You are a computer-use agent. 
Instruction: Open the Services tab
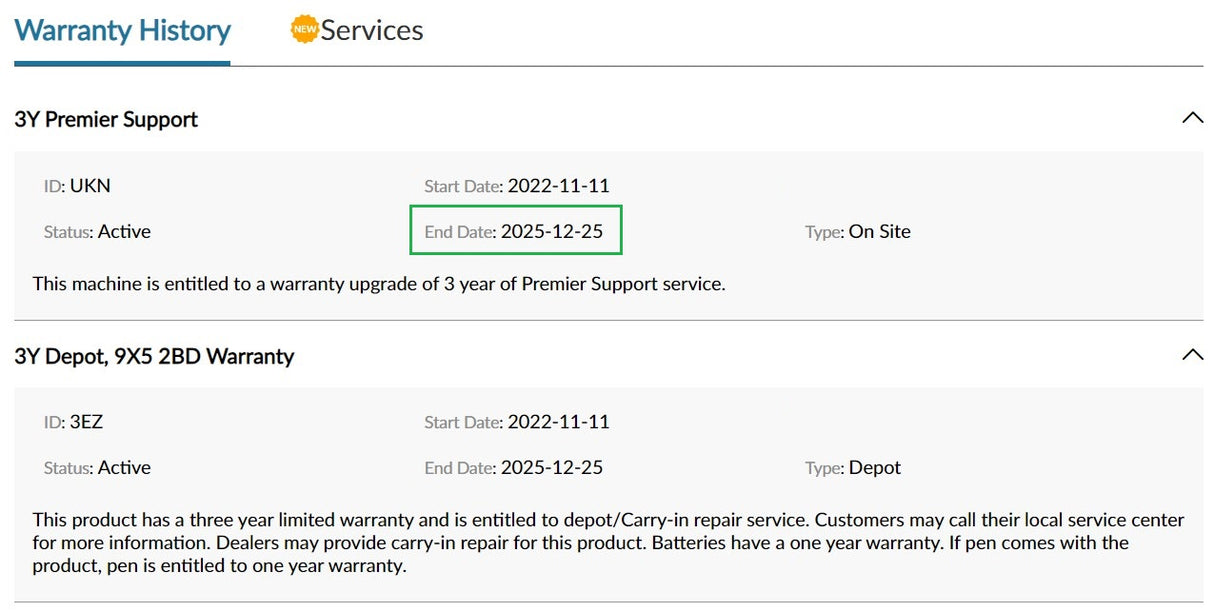point(371,31)
